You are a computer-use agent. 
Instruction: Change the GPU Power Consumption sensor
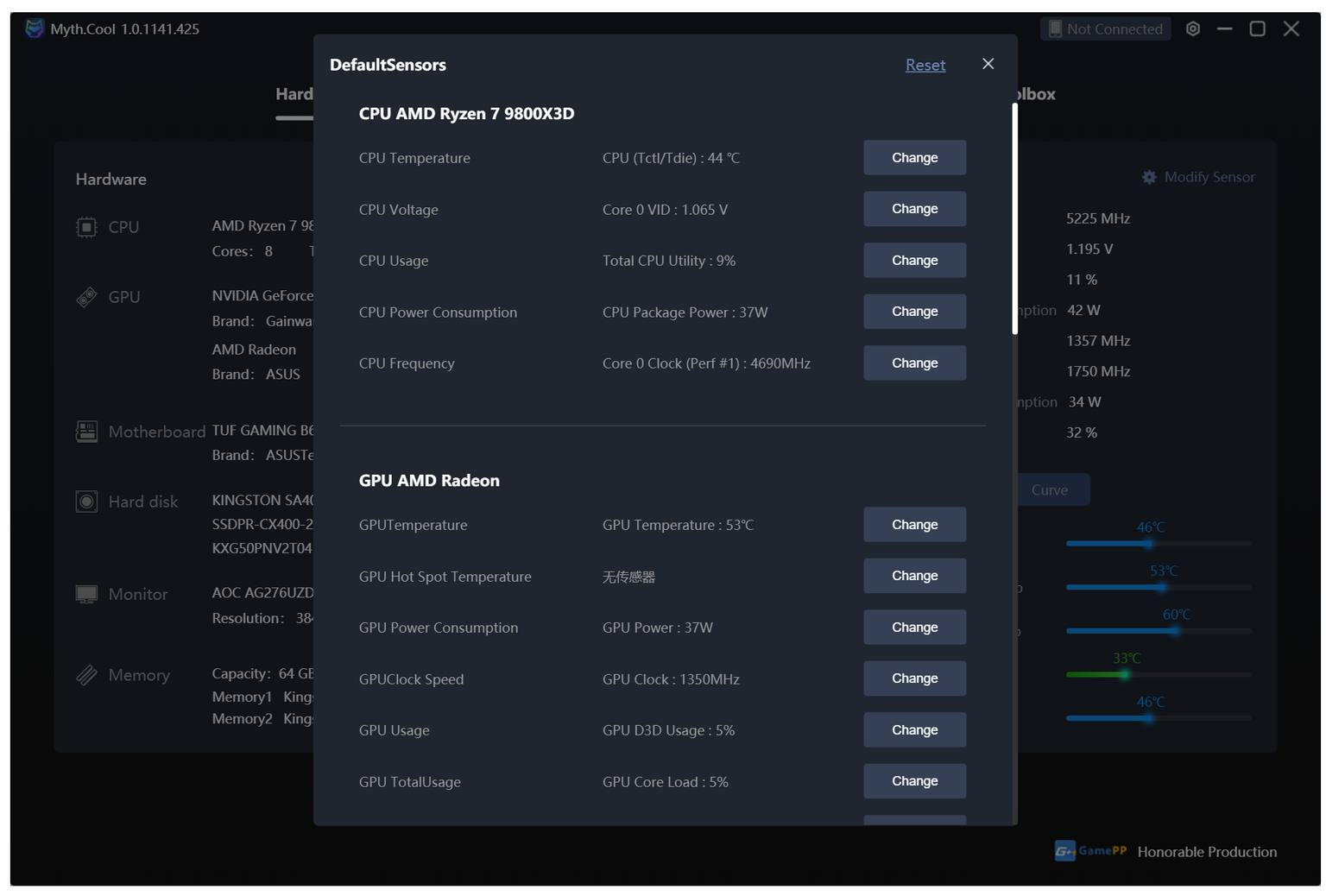click(914, 628)
